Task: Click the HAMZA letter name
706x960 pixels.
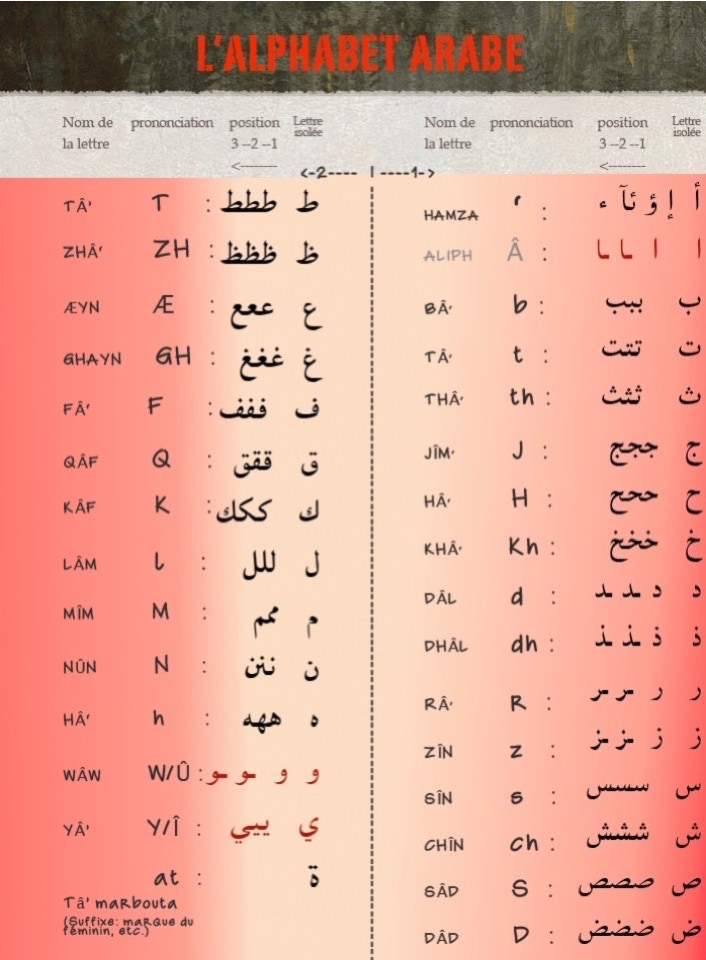Action: coord(450,215)
